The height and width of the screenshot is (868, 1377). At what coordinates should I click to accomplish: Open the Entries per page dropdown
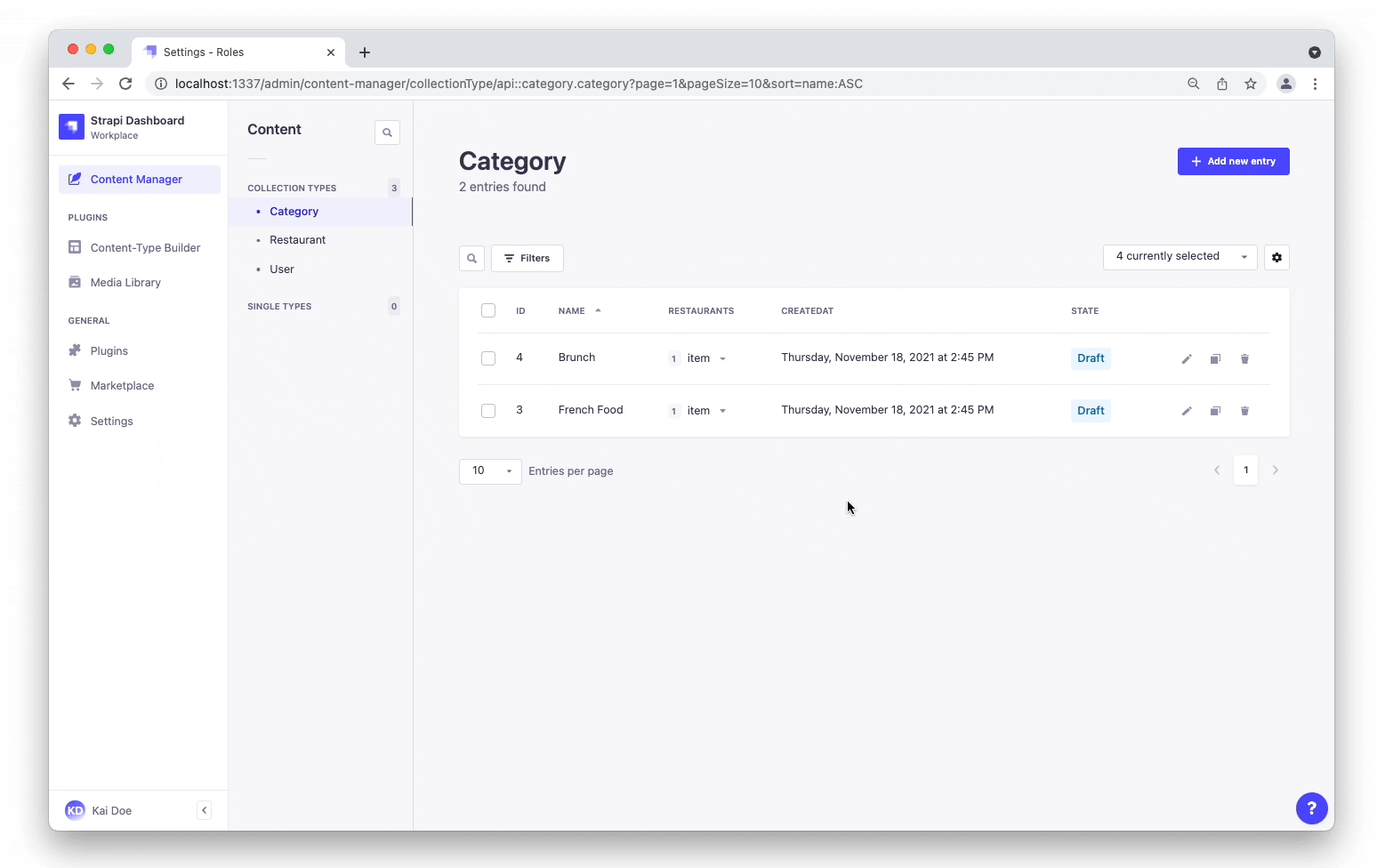coord(489,471)
